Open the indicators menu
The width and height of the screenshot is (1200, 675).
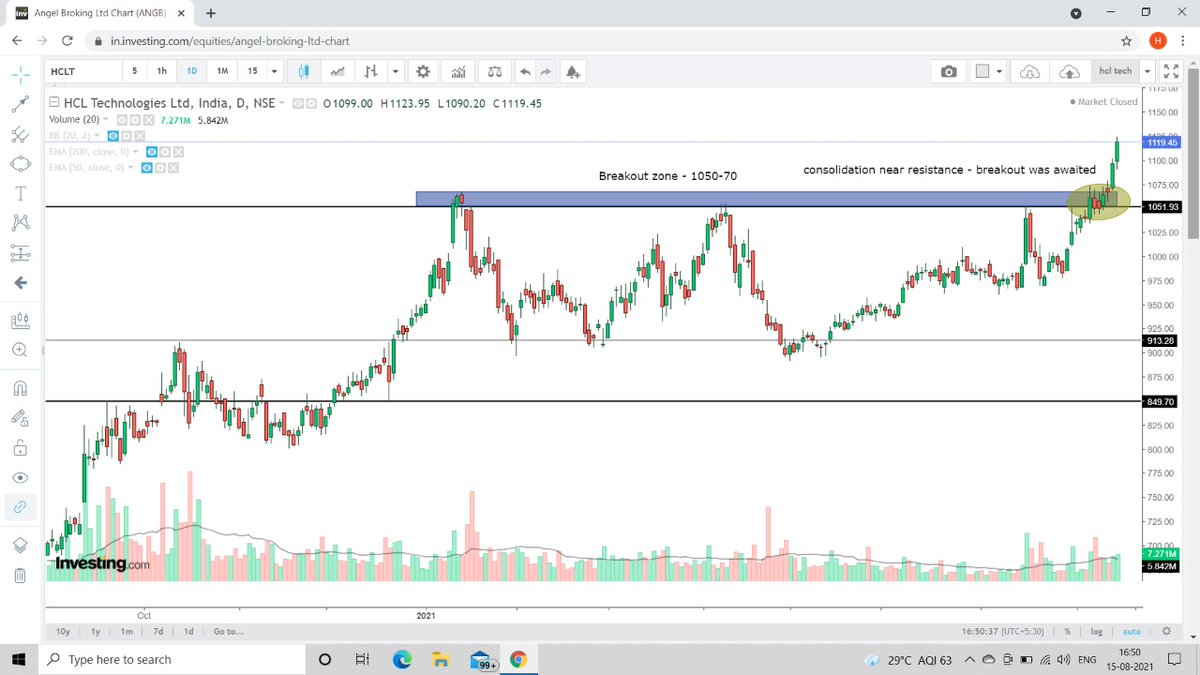pyautogui.click(x=459, y=72)
